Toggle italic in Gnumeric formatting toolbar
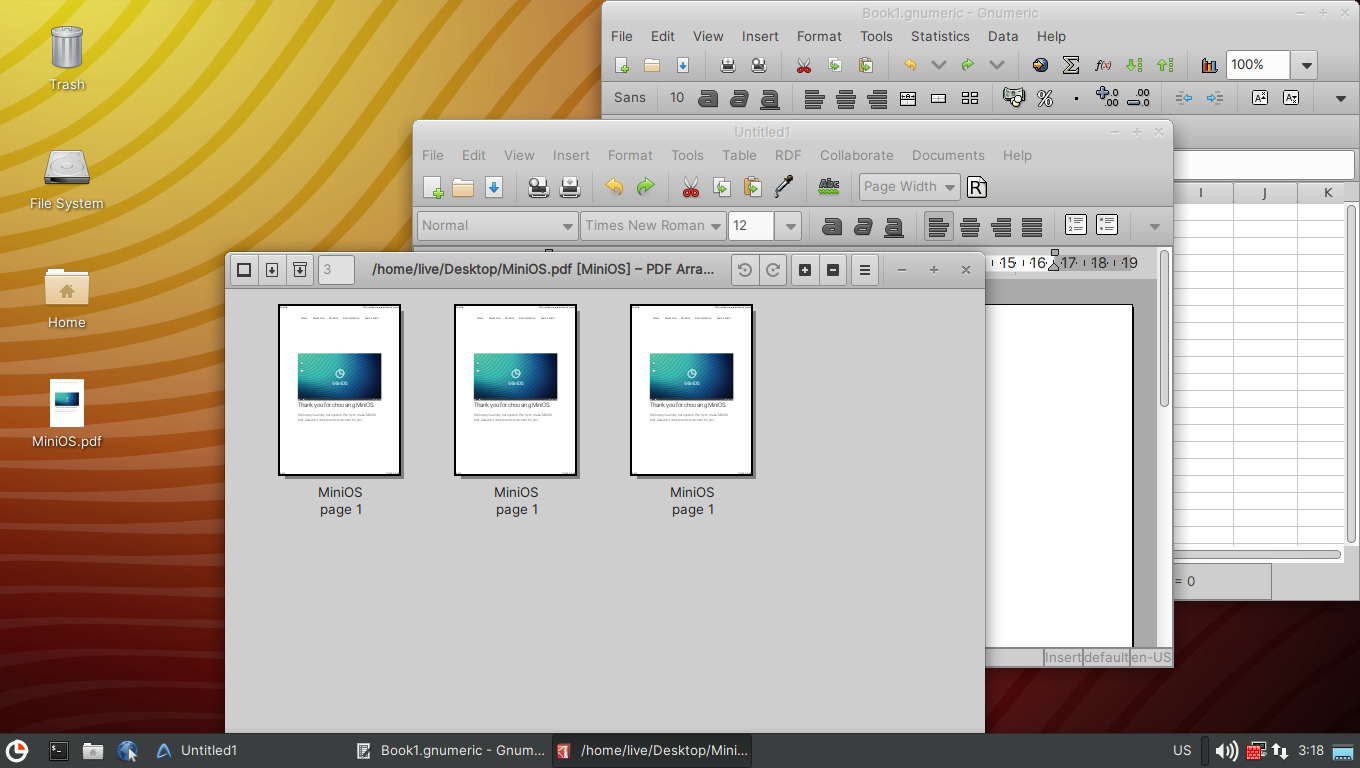Image resolution: width=1360 pixels, height=768 pixels. 739,98
